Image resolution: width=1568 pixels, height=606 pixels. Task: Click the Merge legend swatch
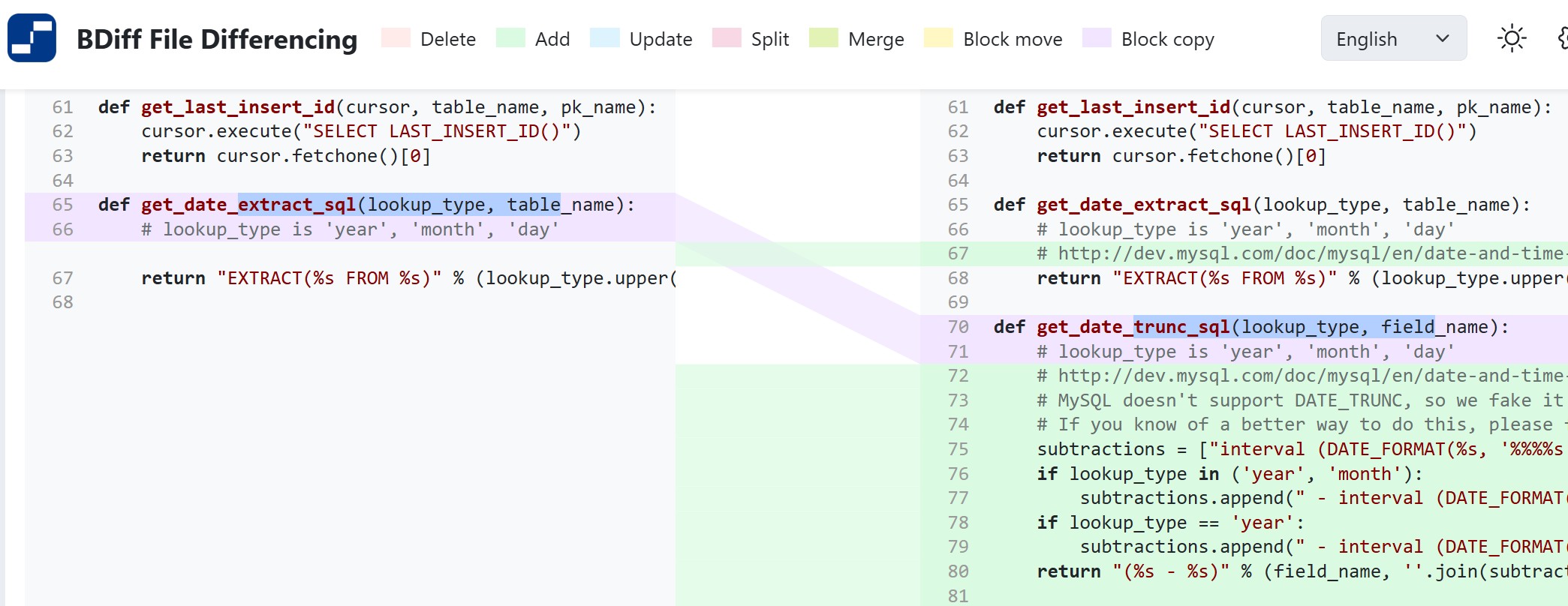click(823, 38)
